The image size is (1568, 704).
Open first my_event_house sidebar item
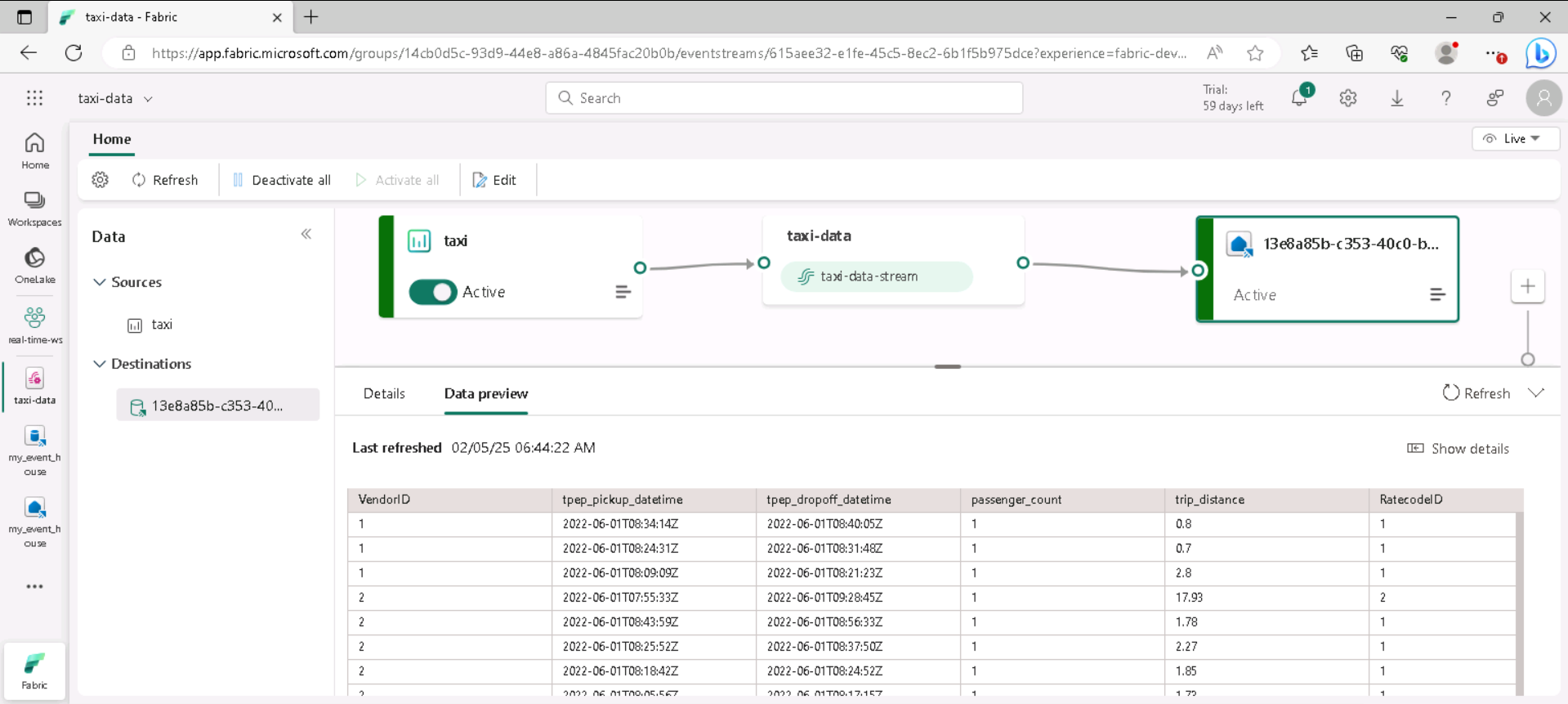pos(35,451)
